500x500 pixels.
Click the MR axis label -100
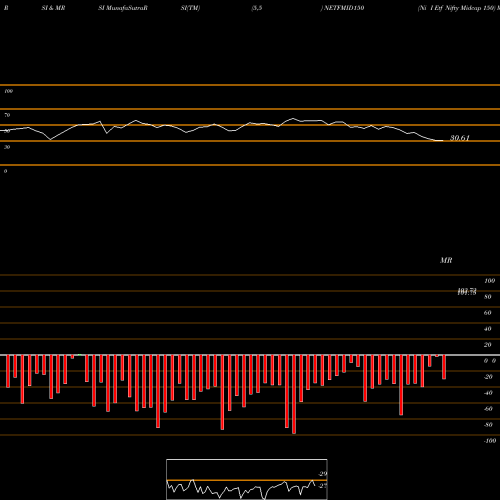pos(490,441)
